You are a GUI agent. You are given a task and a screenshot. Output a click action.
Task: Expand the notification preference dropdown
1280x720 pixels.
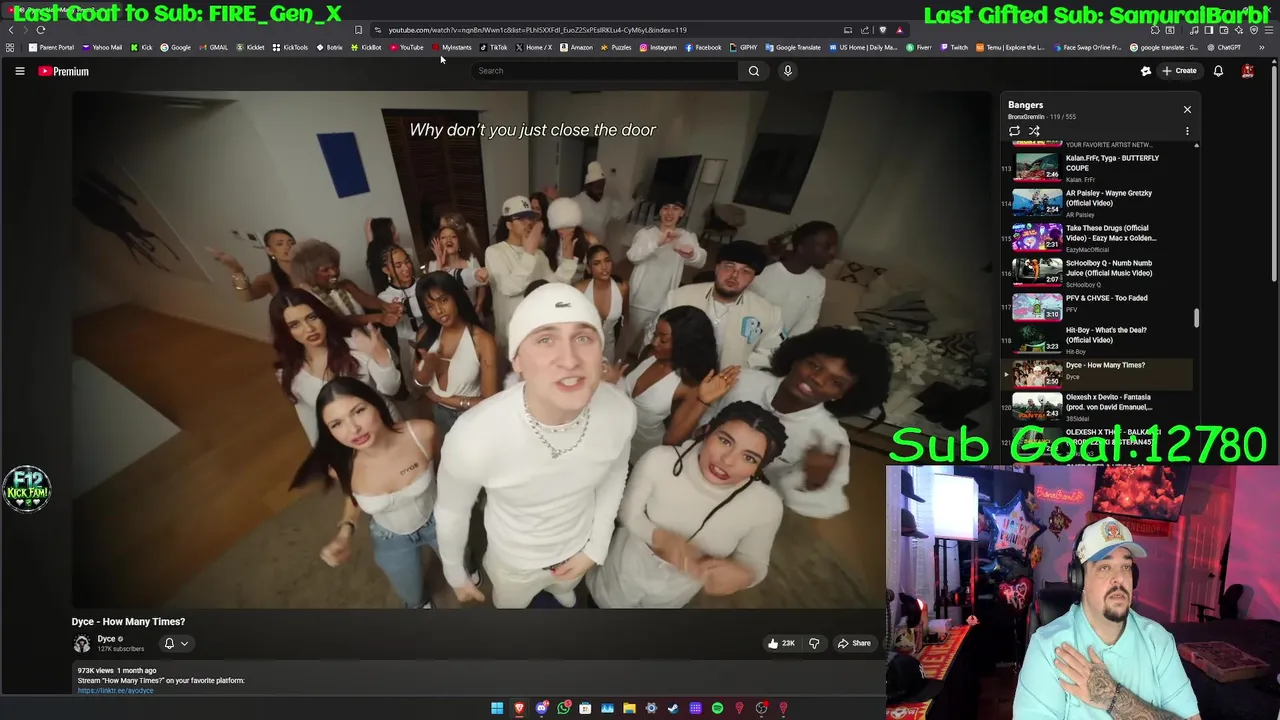(x=176, y=643)
